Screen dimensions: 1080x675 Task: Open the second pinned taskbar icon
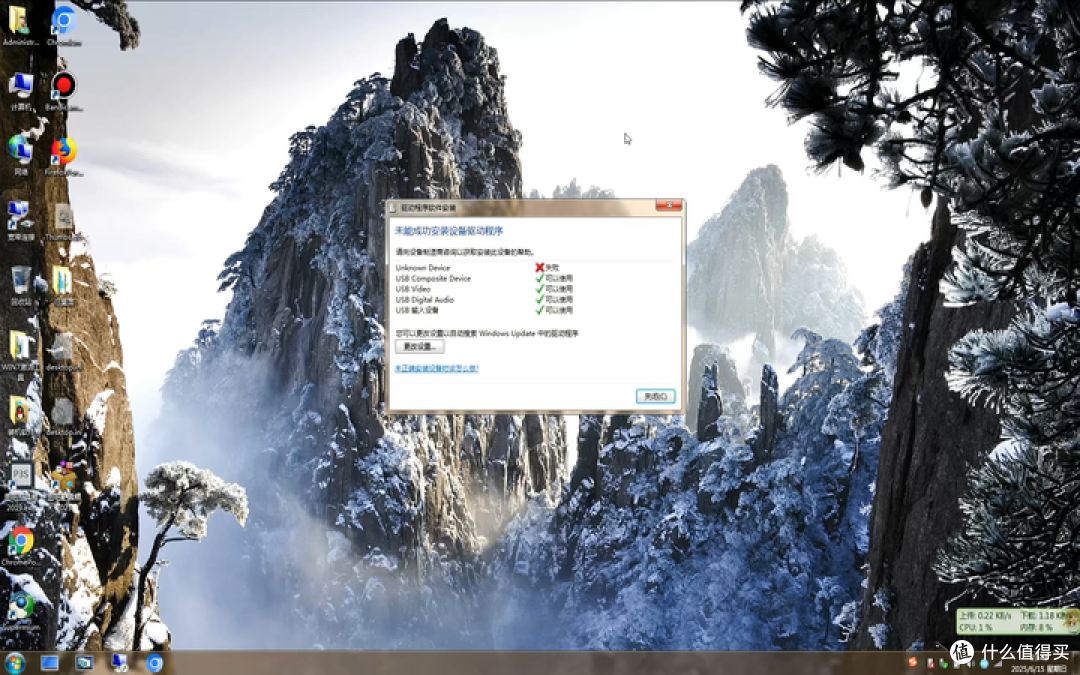click(84, 663)
